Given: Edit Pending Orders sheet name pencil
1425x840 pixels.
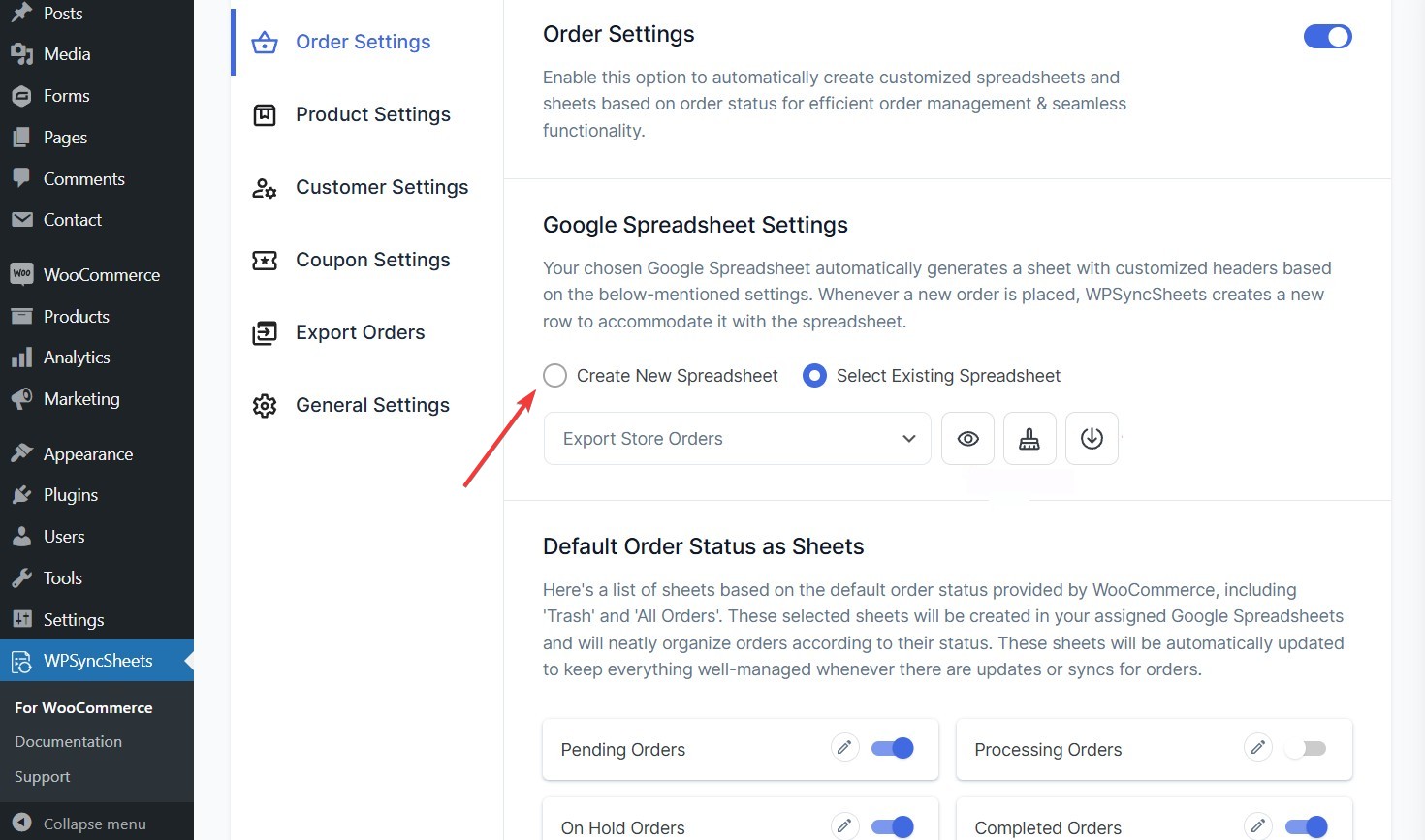Looking at the screenshot, I should pyautogui.click(x=844, y=747).
